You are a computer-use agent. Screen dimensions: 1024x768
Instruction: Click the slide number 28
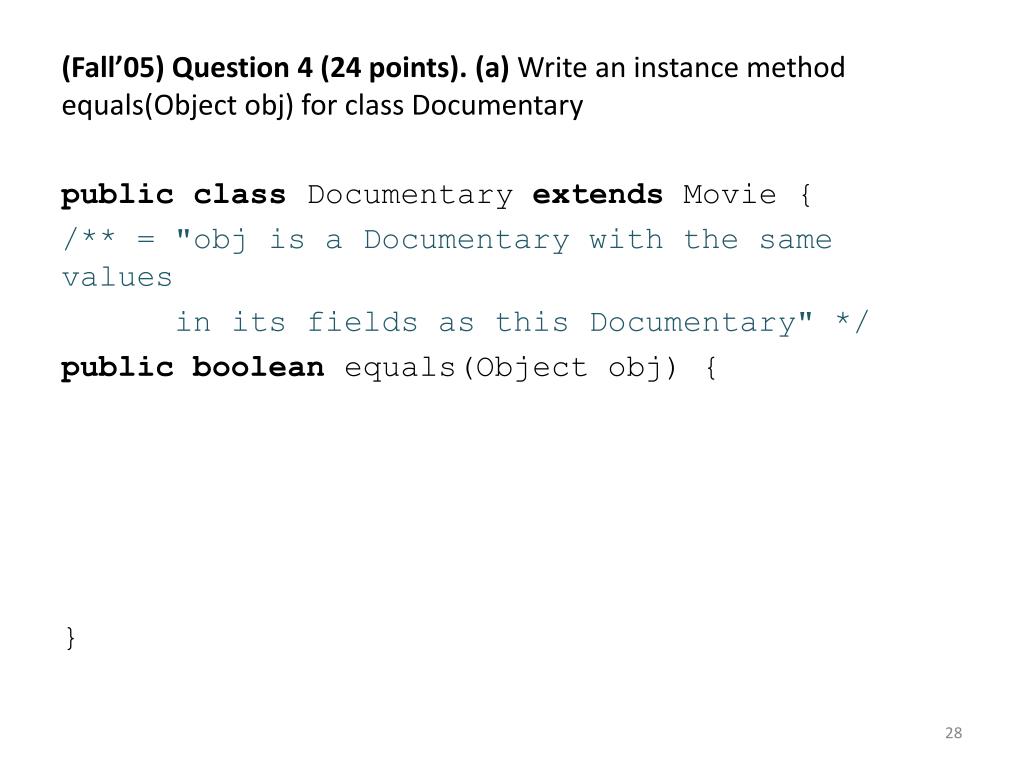point(953,733)
